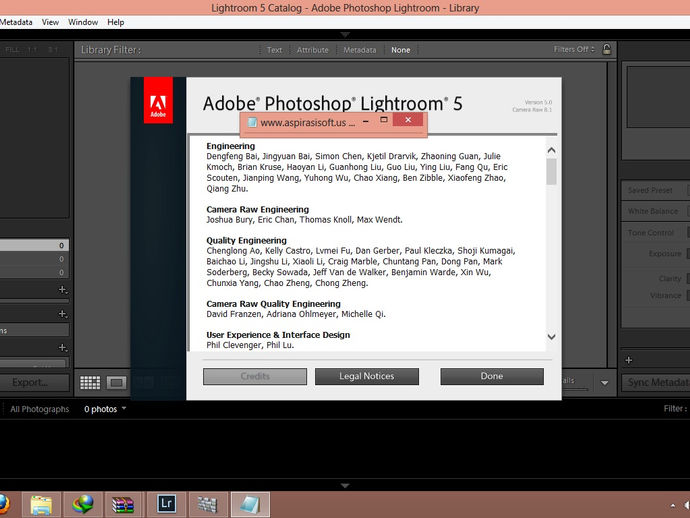Collapse the top panel via triangle
Screen dimensions: 690x518
(x=345, y=34)
